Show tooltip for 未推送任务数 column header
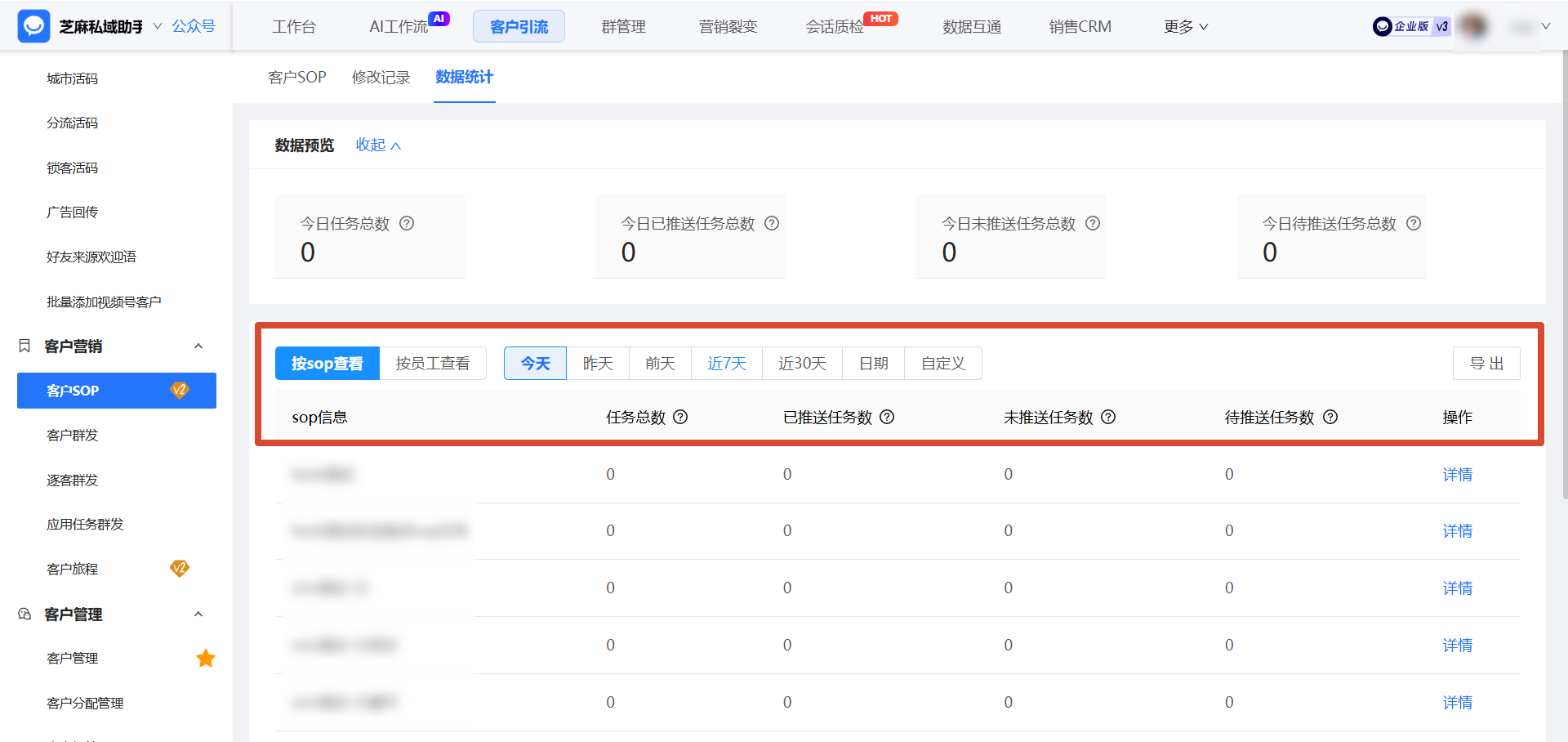1568x742 pixels. (1108, 417)
